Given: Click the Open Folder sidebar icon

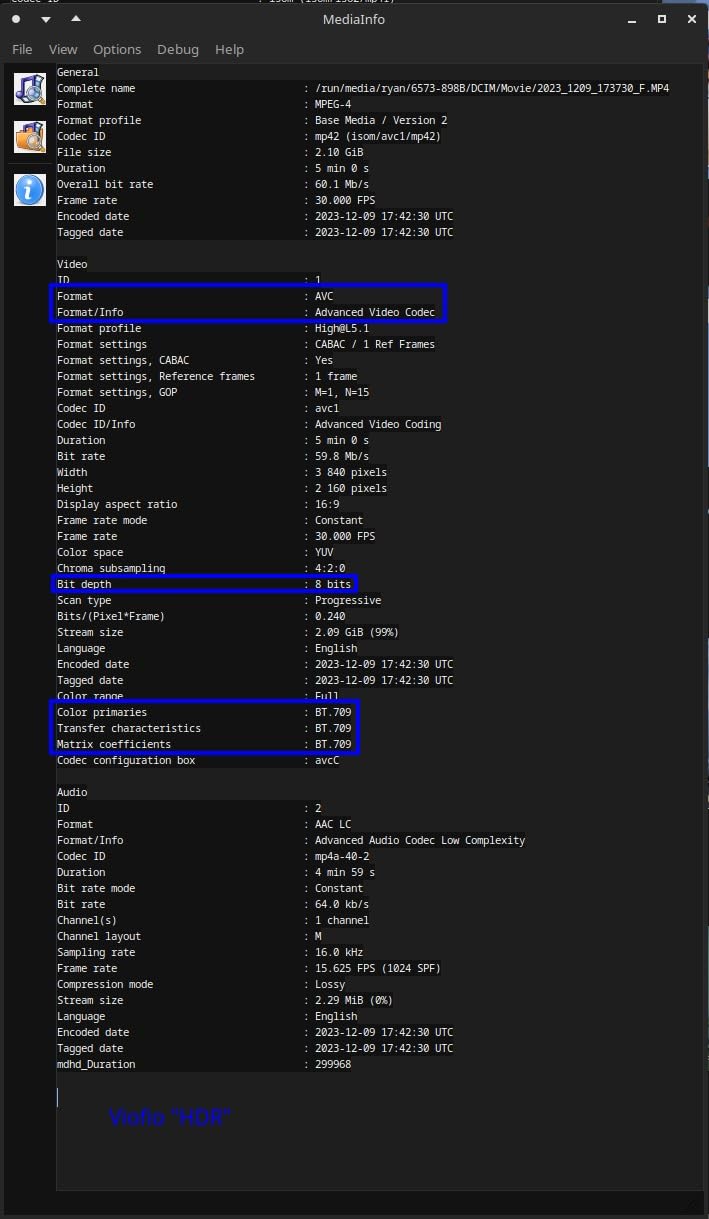Looking at the screenshot, I should pyautogui.click(x=30, y=137).
